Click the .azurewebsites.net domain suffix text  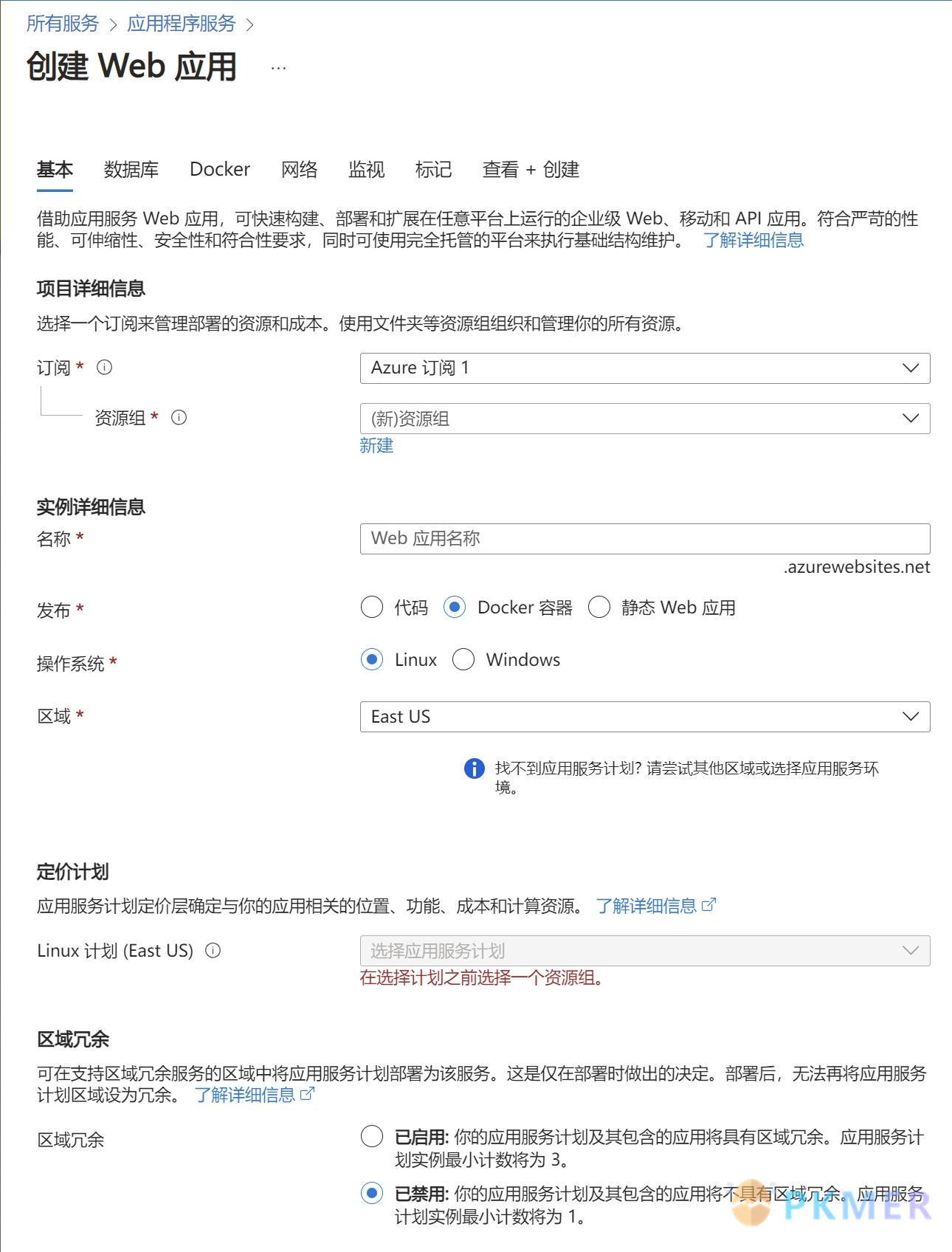click(x=857, y=567)
